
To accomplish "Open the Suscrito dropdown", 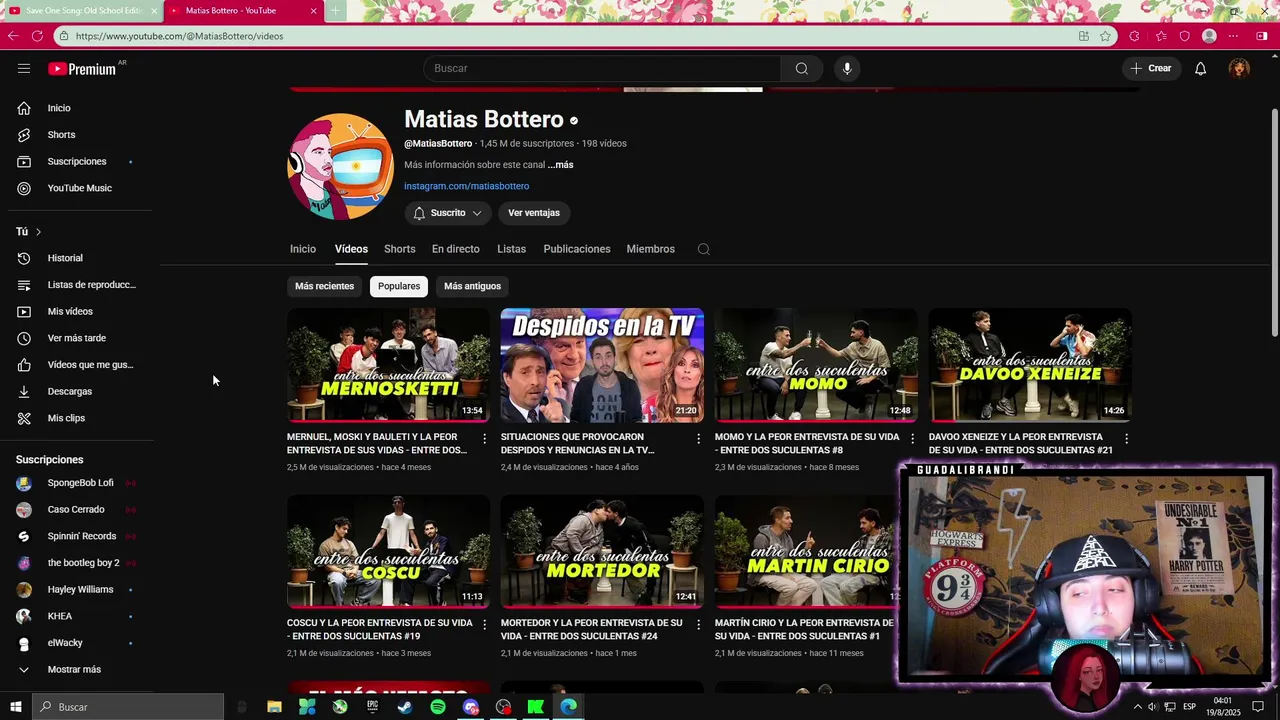I will tap(447, 213).
